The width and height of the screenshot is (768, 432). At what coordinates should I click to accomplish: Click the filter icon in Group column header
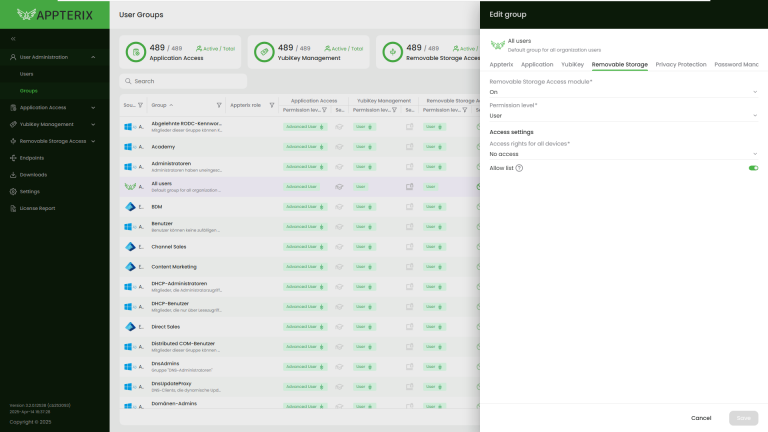219,105
